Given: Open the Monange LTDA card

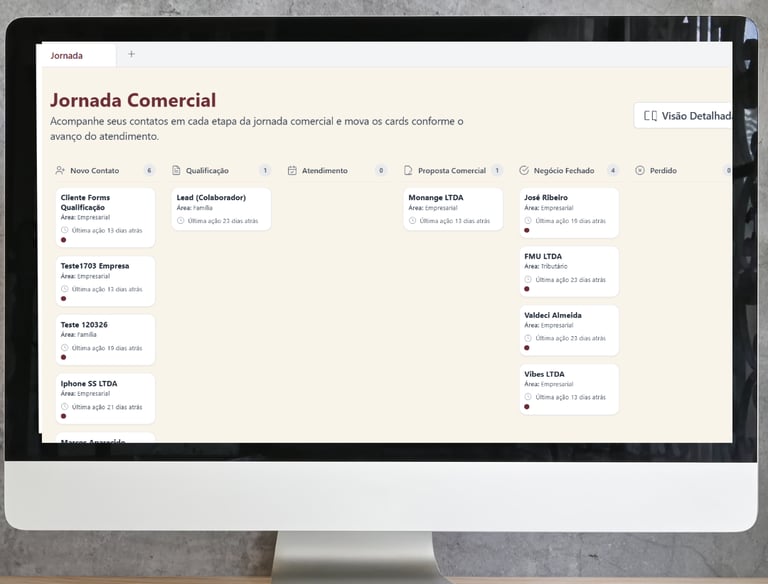Looking at the screenshot, I should (x=453, y=209).
